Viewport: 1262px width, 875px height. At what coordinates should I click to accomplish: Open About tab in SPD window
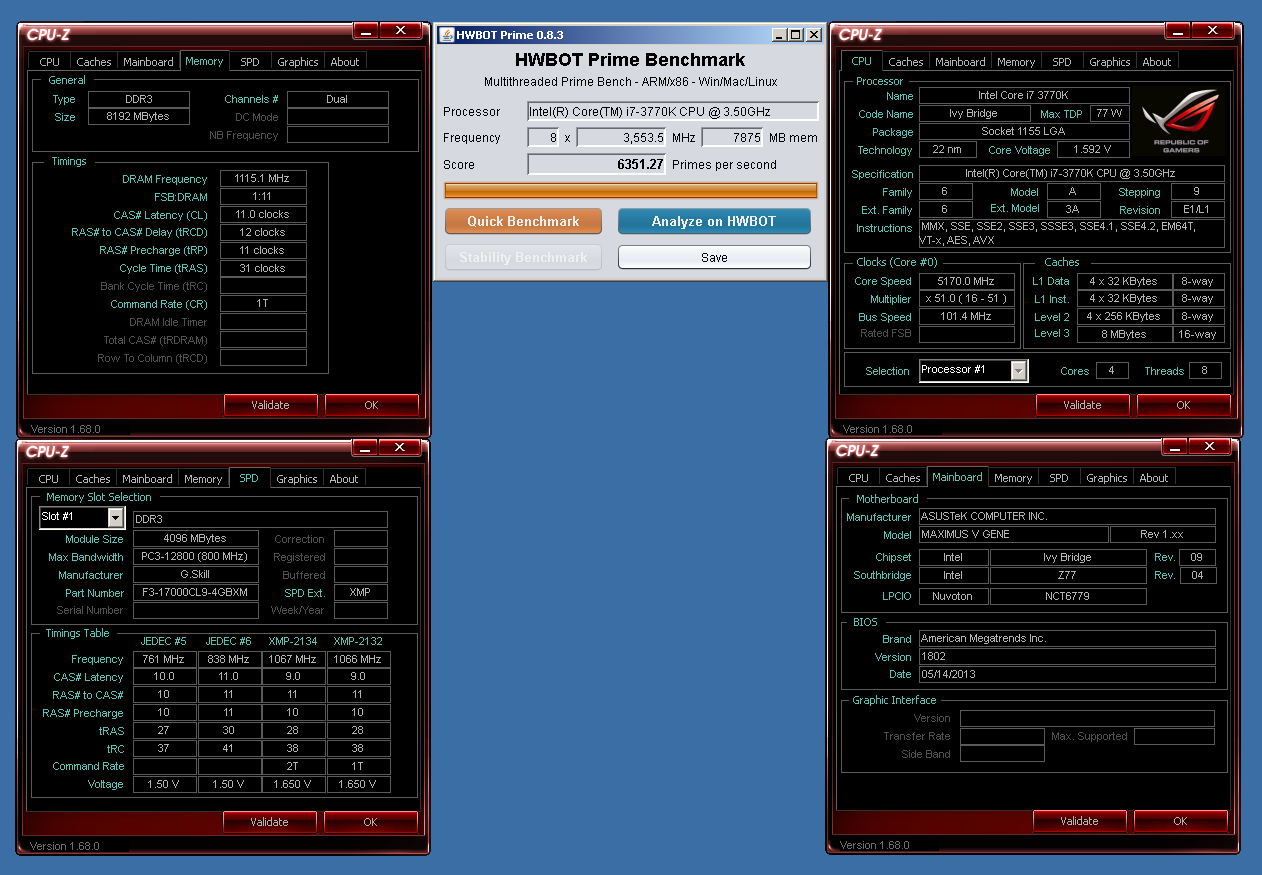[x=344, y=479]
